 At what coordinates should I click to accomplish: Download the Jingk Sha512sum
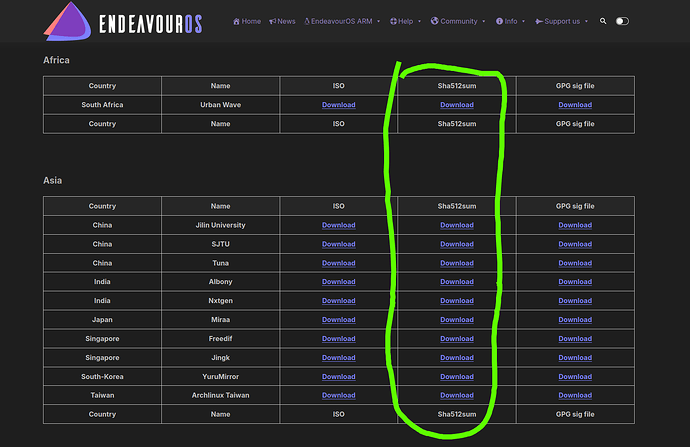(457, 357)
